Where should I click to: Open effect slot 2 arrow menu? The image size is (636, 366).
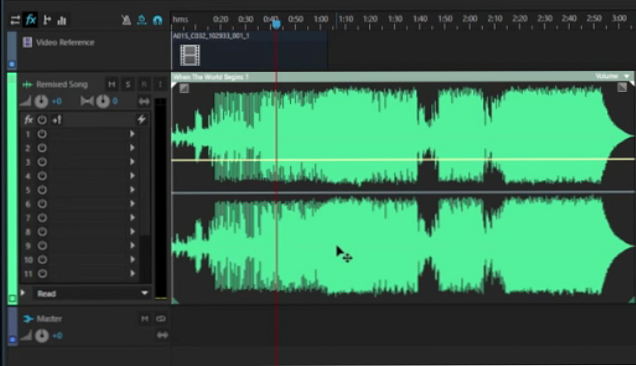132,148
